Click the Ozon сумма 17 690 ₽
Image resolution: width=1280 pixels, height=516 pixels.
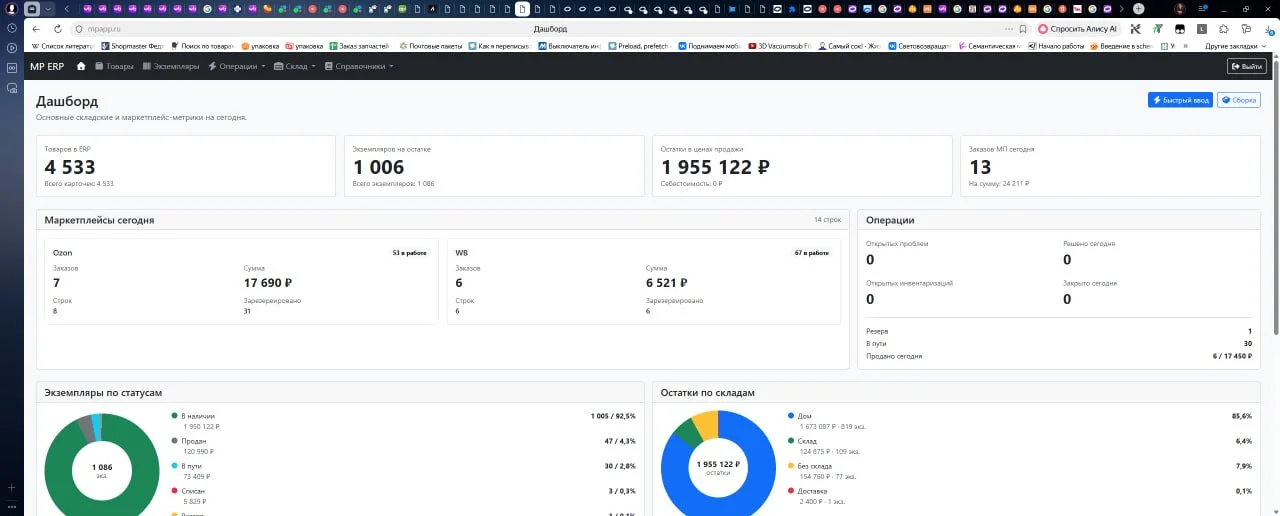point(268,283)
